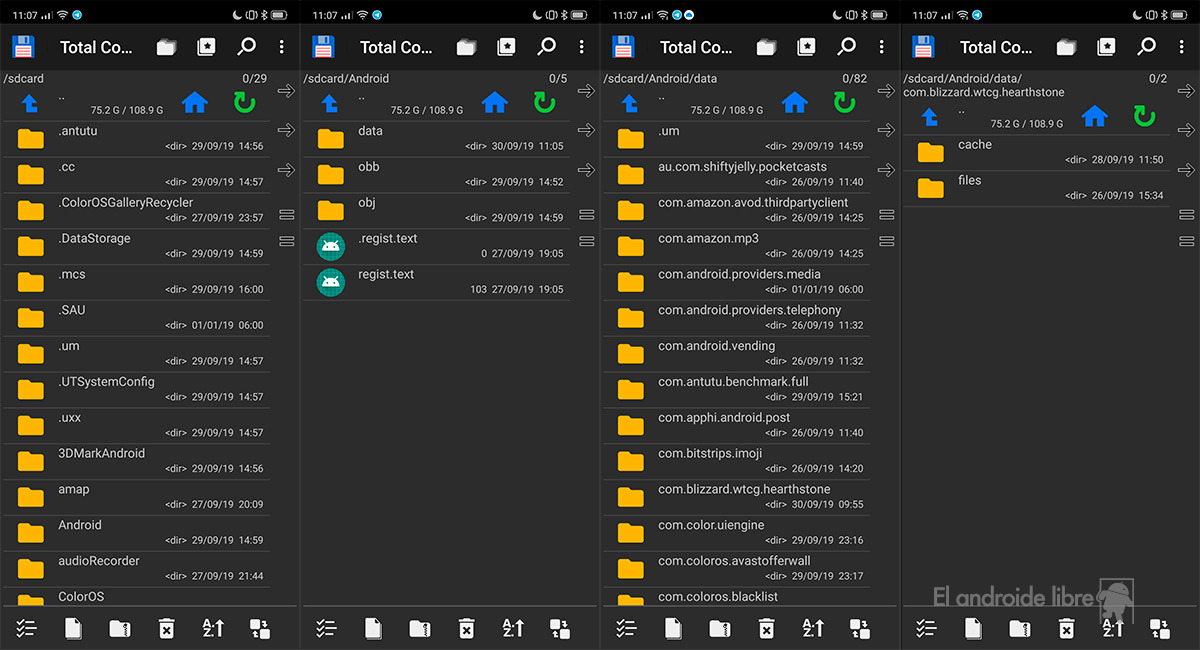Tap delete icon in /sdcard/Android panel

(466, 628)
